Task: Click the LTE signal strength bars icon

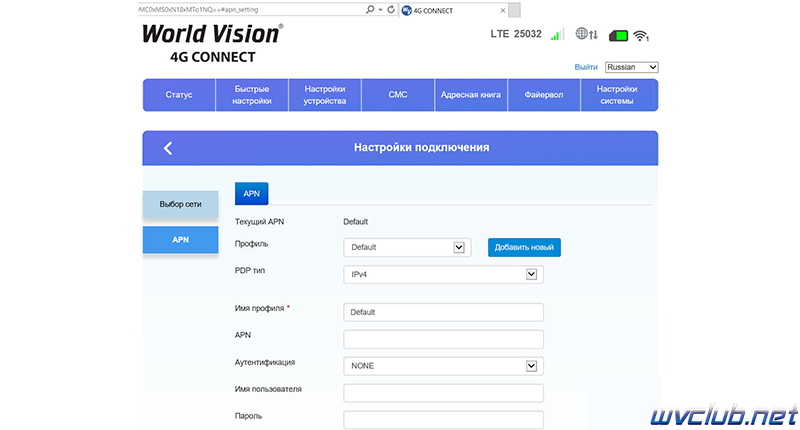Action: point(557,35)
